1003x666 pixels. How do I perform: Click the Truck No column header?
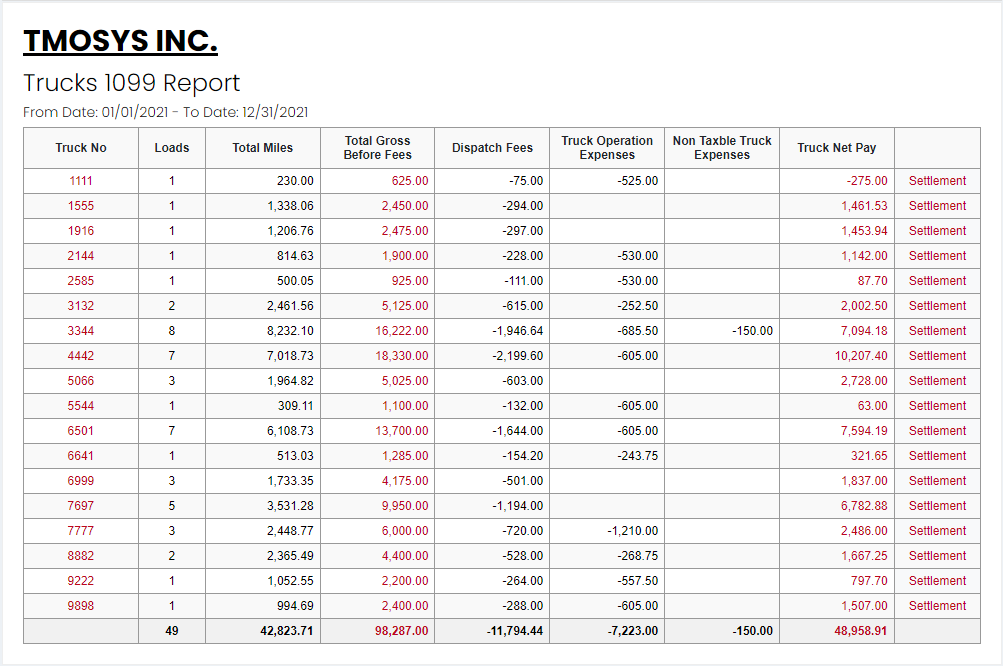(x=81, y=148)
